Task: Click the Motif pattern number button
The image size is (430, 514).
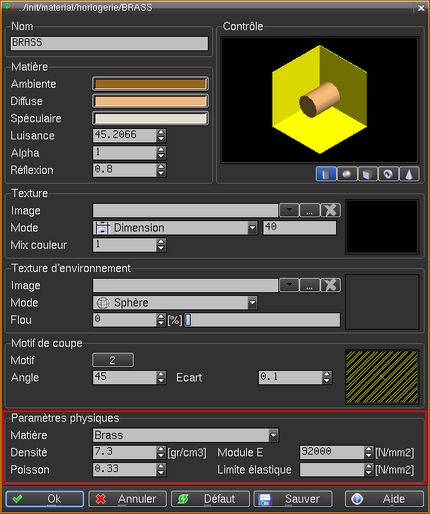Action: coord(113,360)
